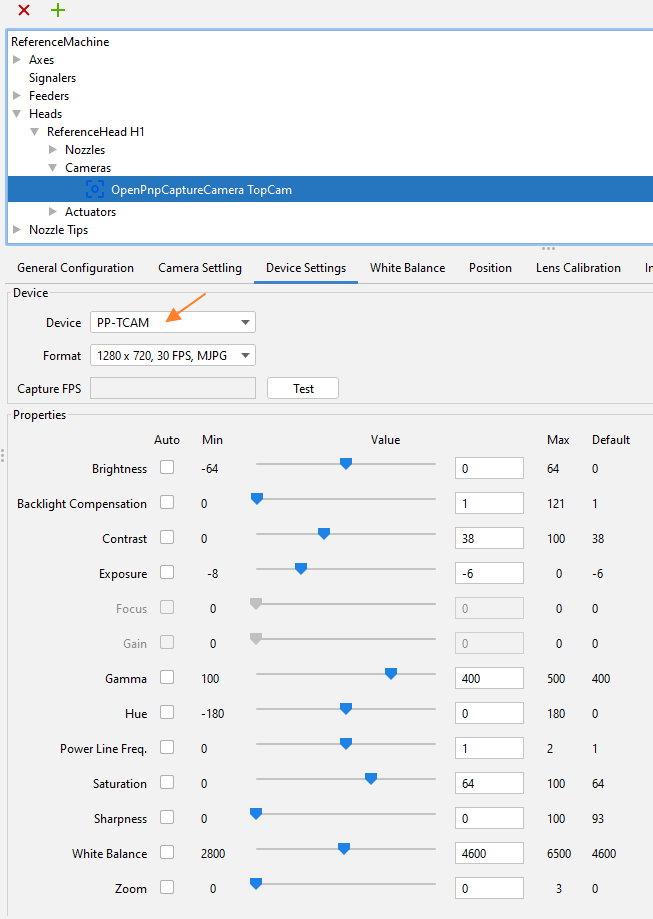Screen dimensions: 653x919
Task: Click the Saturation slider handle
Action: [371, 779]
